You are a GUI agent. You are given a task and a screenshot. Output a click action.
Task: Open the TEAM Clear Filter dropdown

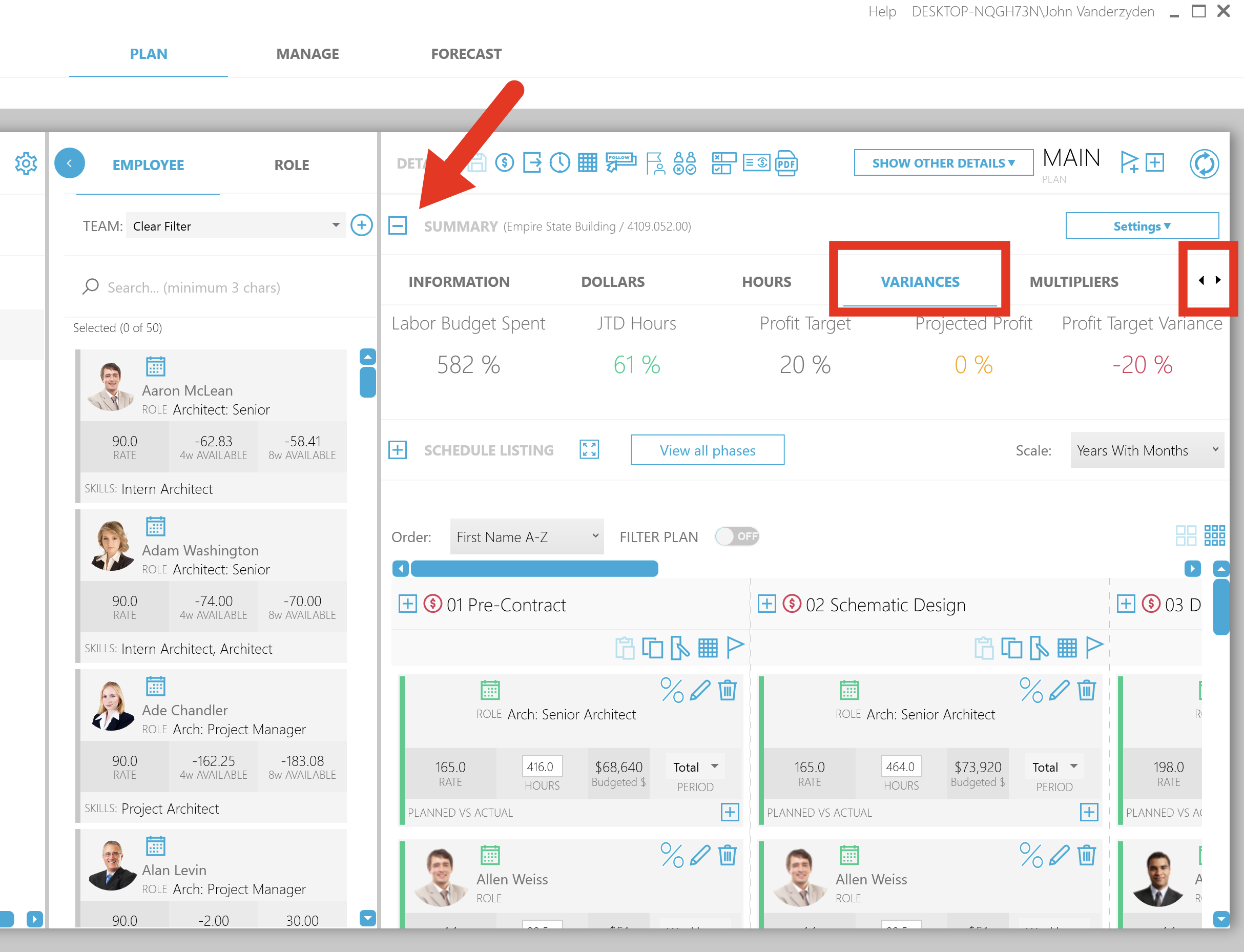[x=236, y=225]
